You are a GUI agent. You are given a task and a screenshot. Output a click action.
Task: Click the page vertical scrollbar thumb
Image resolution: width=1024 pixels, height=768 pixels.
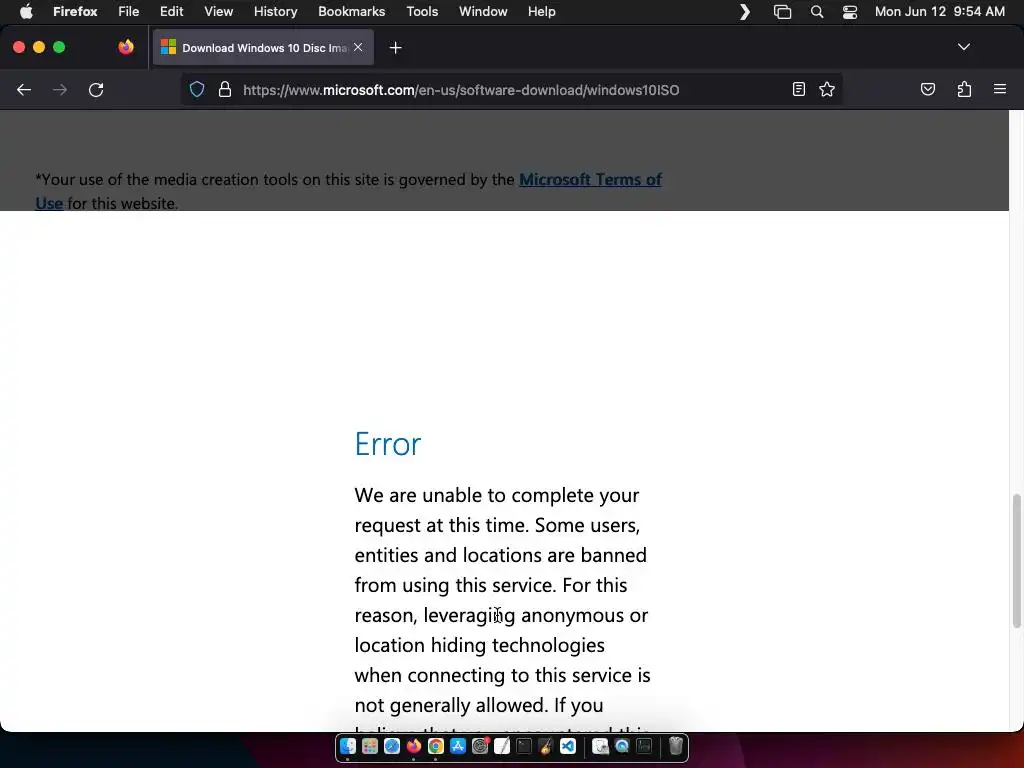(1016, 561)
